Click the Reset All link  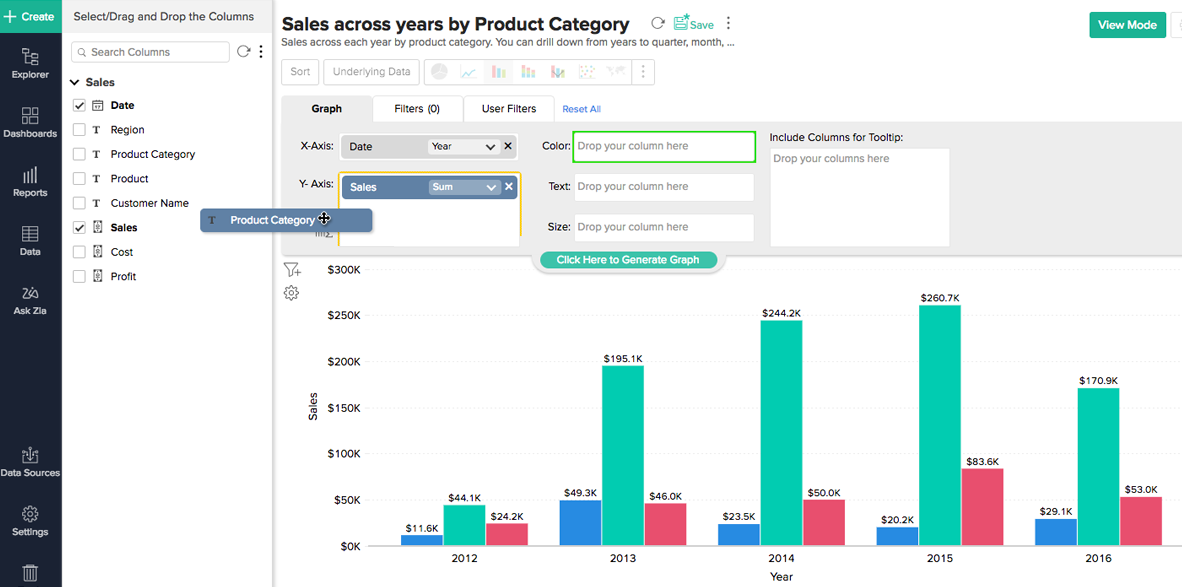click(581, 109)
